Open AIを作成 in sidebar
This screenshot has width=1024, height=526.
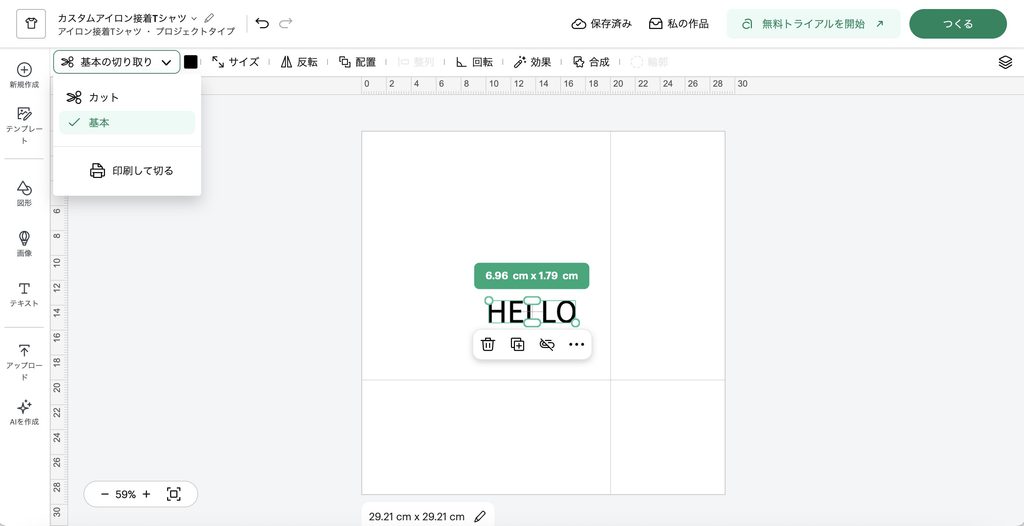(x=24, y=412)
